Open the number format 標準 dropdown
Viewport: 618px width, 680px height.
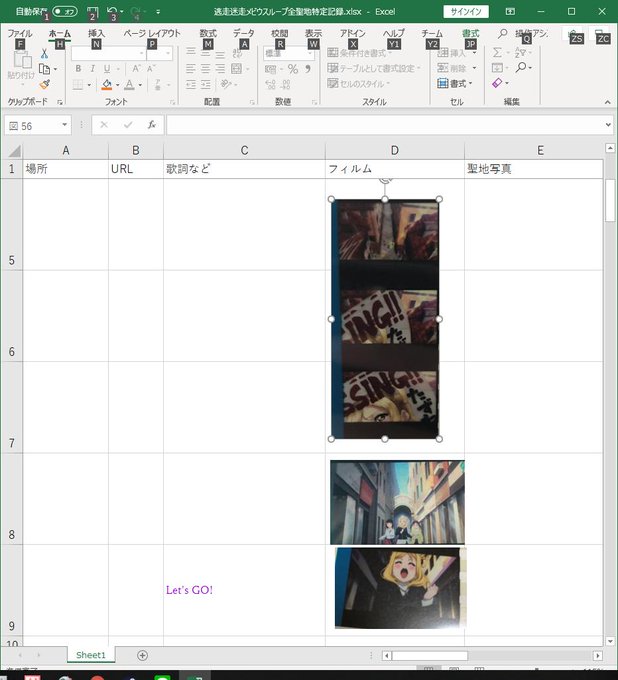click(x=288, y=53)
